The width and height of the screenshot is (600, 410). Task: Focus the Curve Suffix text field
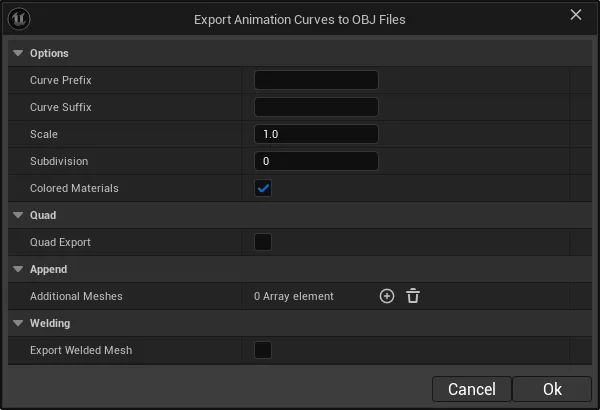point(316,107)
